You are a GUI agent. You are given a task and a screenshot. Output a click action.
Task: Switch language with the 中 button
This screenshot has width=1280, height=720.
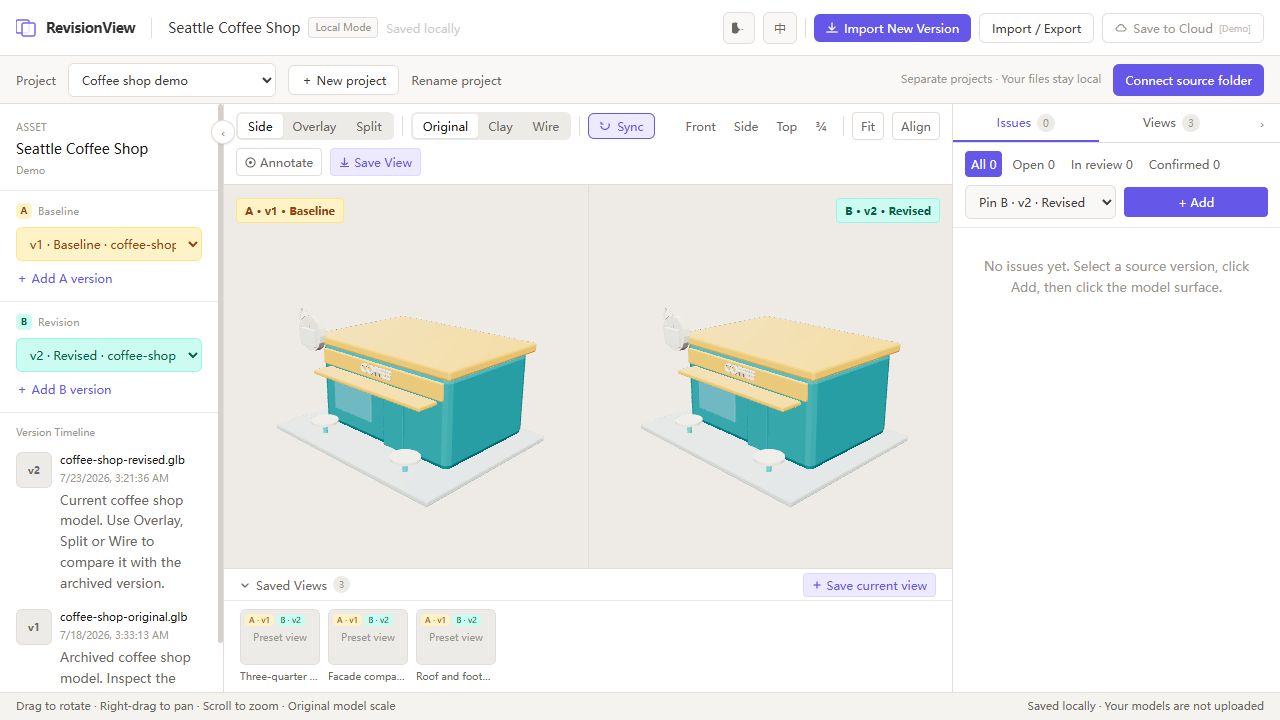780,28
